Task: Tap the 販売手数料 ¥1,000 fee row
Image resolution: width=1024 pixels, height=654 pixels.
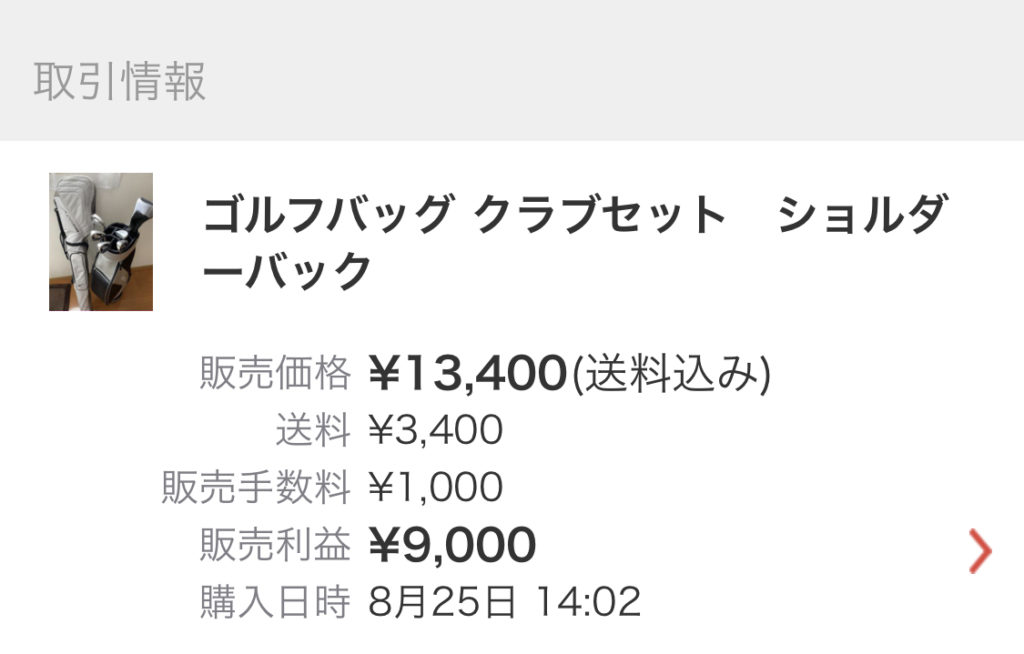Action: 332,487
